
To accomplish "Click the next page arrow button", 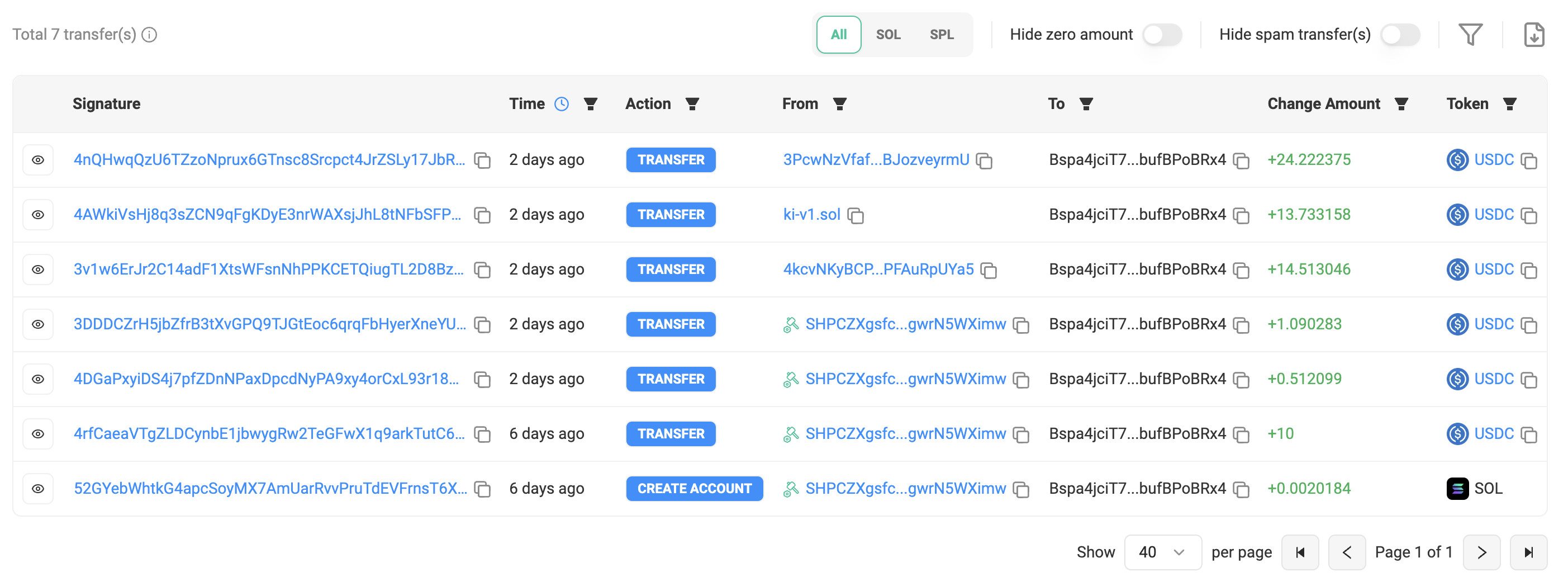I will (1481, 552).
